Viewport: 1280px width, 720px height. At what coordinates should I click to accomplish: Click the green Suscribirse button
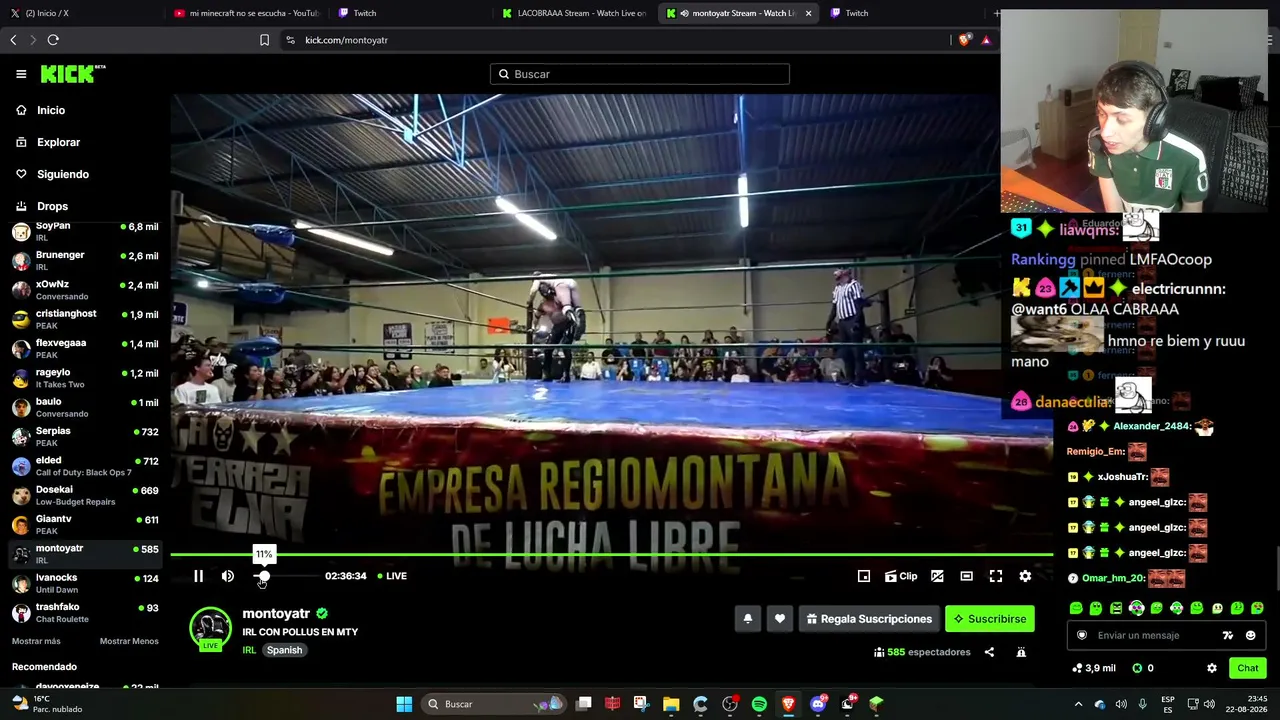990,619
